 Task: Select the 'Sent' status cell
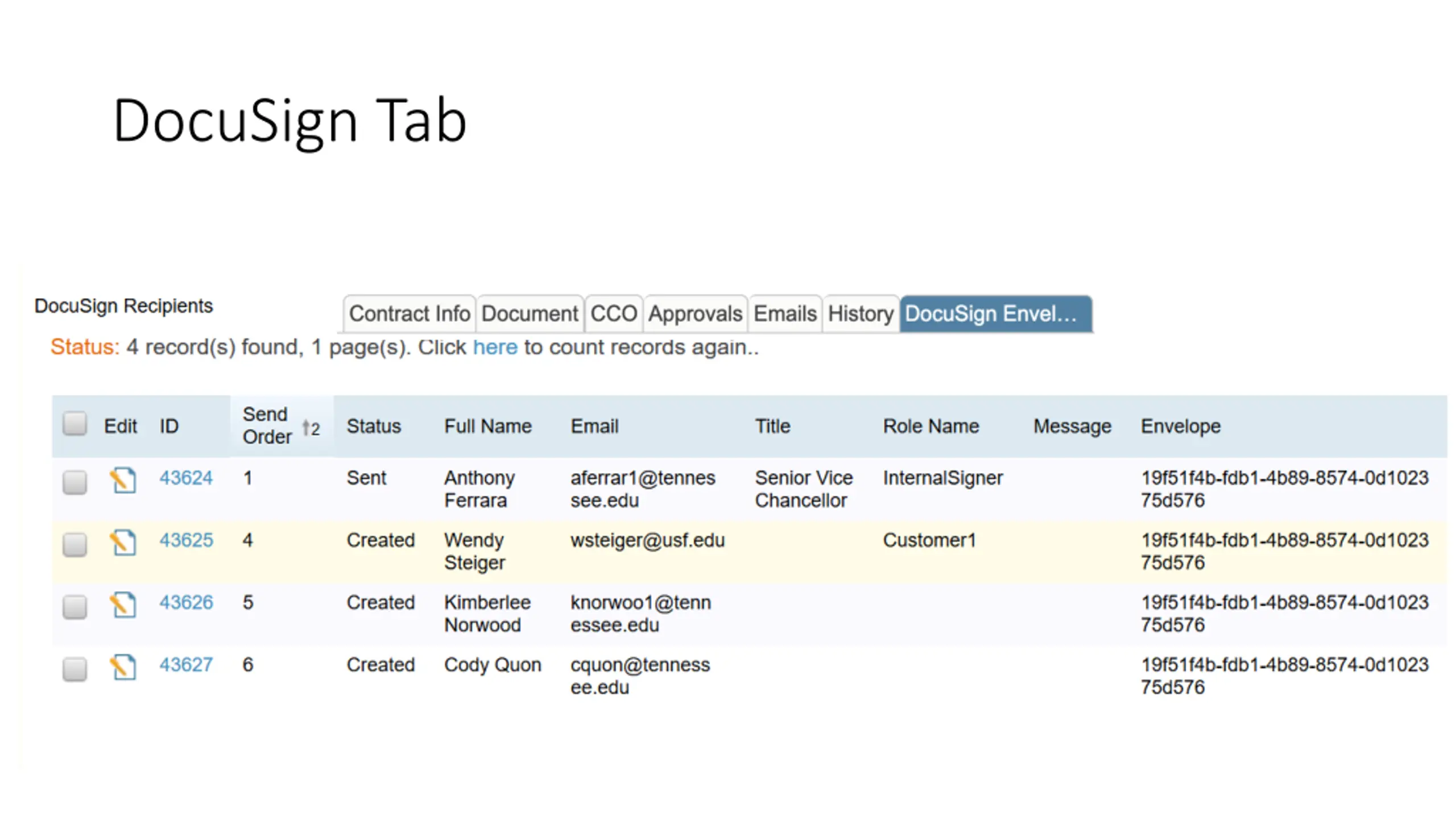(x=366, y=478)
